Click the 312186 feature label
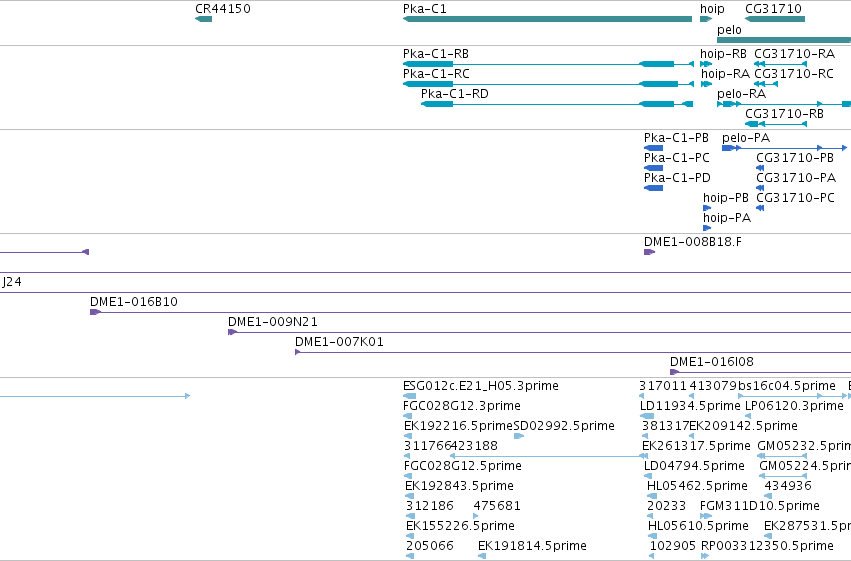Screen dimensions: 851x561 point(430,506)
